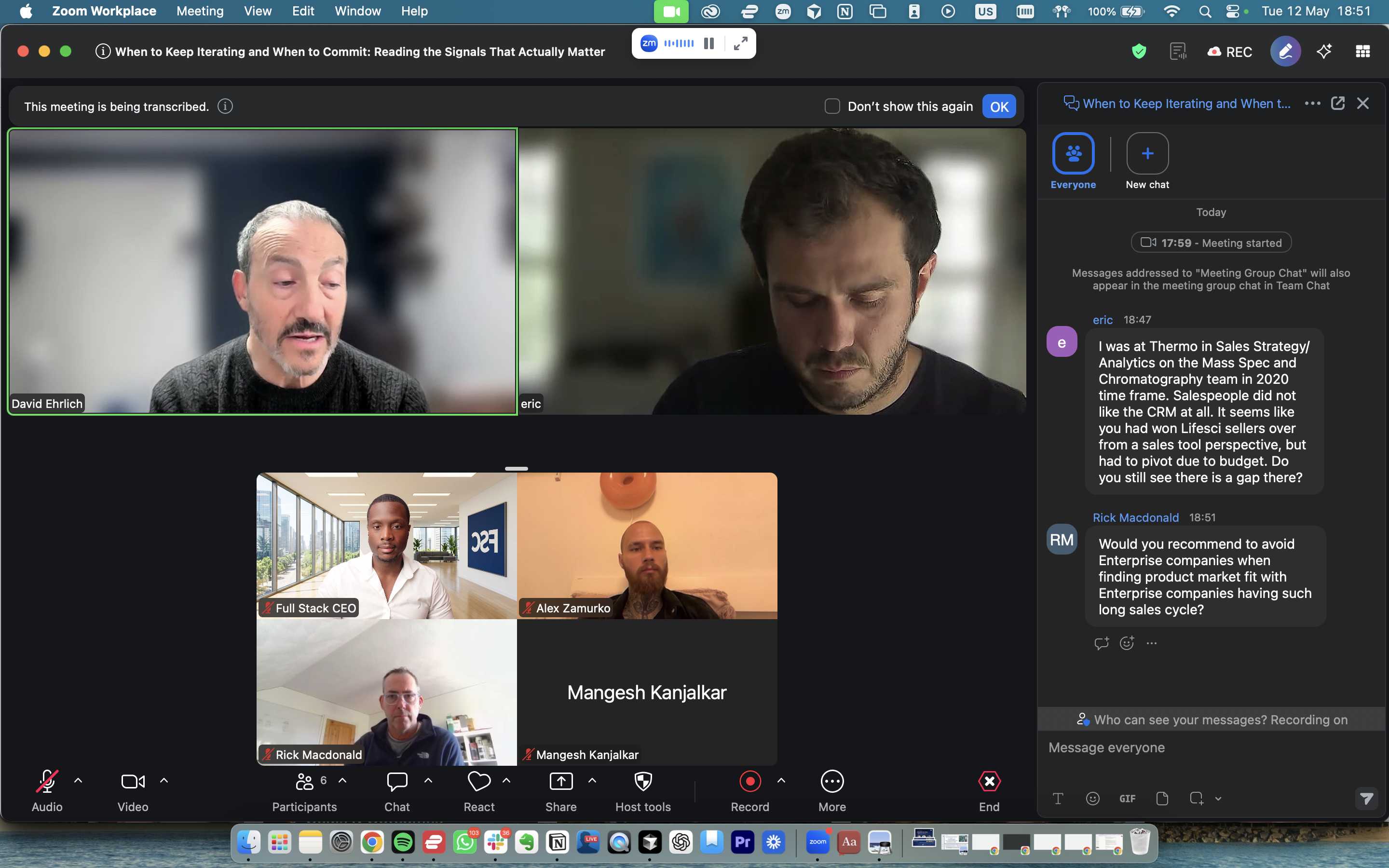Open the annotate pencil button
Screen dimensions: 1389x868
click(1286, 52)
